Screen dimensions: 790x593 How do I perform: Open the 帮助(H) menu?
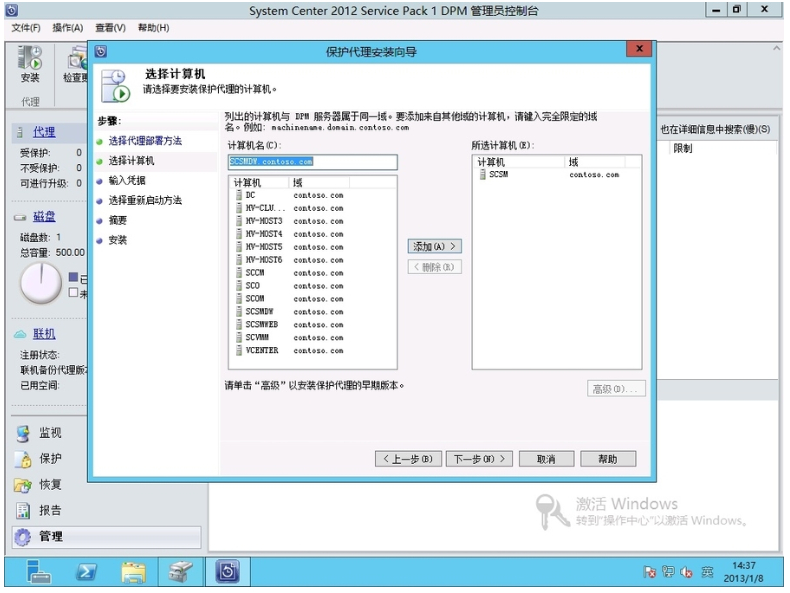coord(153,28)
